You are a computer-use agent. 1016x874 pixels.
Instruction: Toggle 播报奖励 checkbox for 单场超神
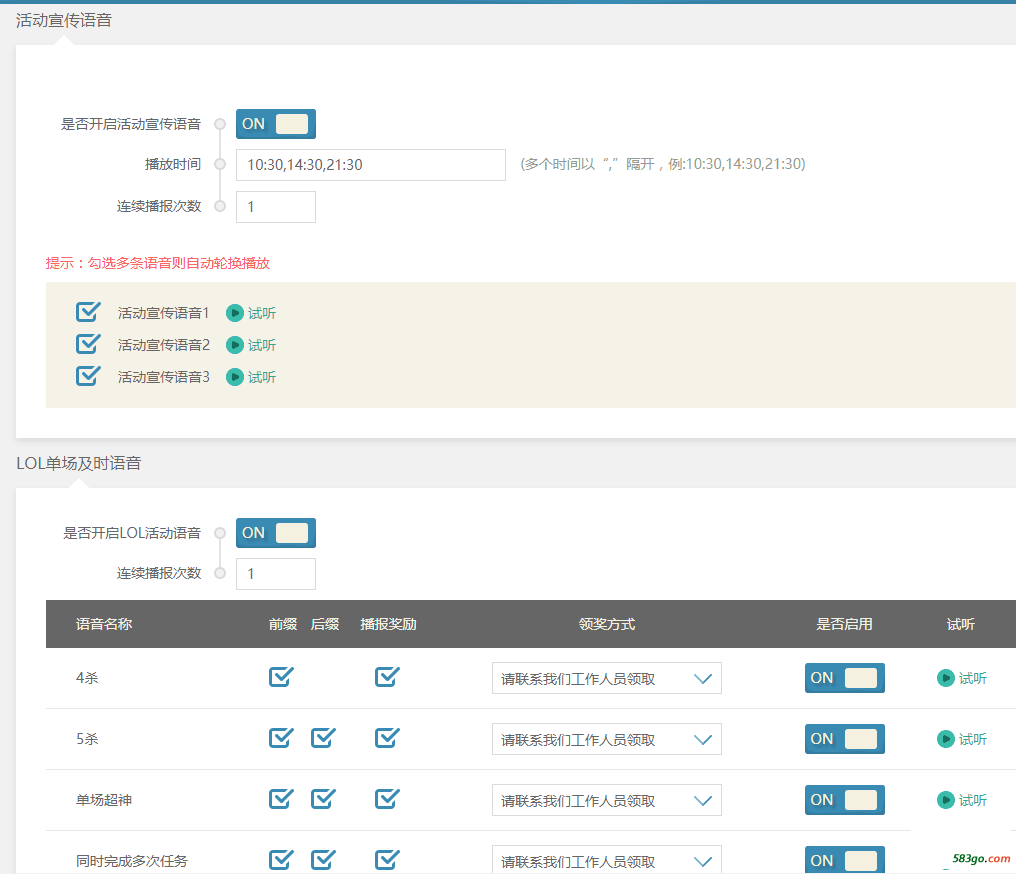tap(387, 799)
